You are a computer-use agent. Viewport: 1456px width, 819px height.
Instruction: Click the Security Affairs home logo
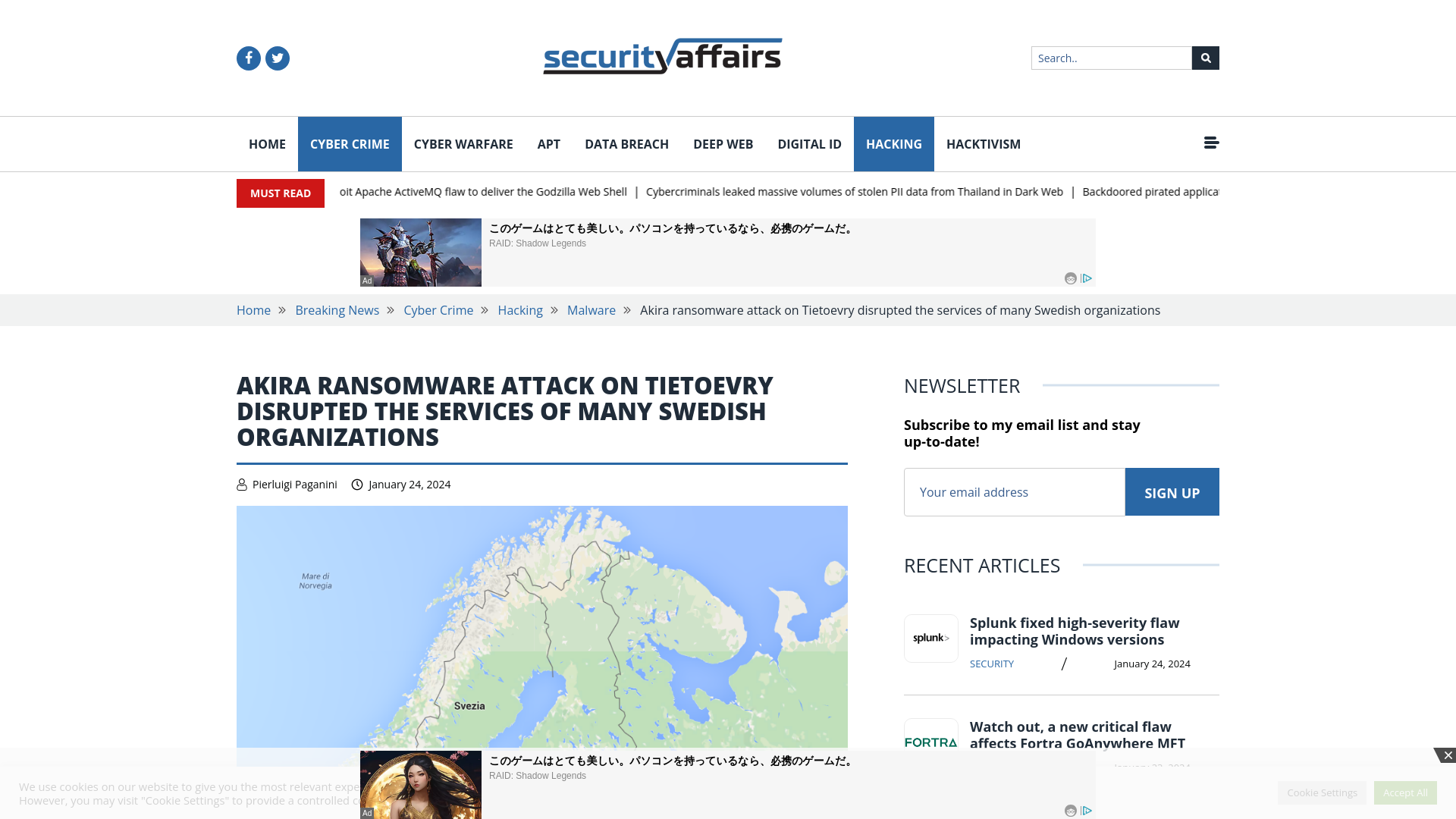click(662, 55)
